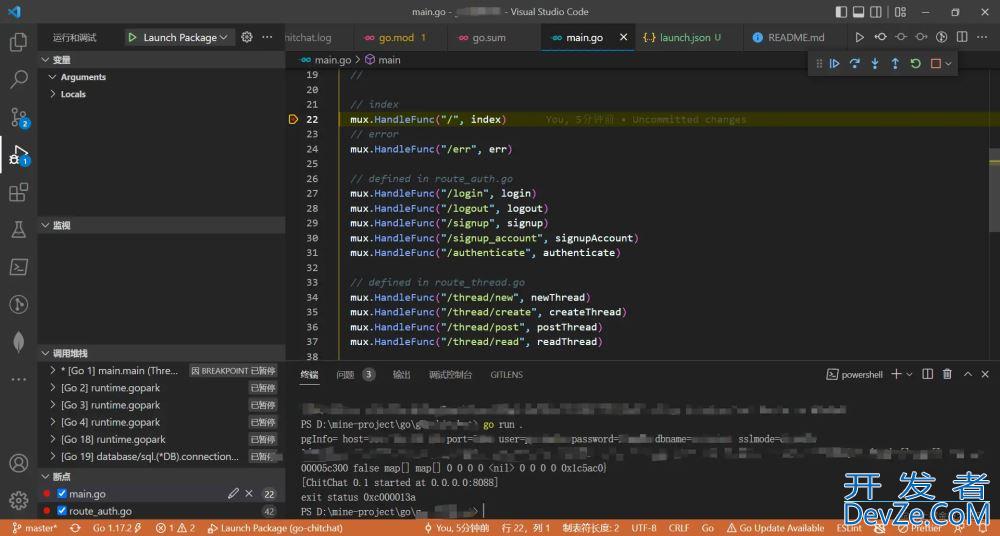Expand [Go 1] main.main stack entry

coord(53,370)
